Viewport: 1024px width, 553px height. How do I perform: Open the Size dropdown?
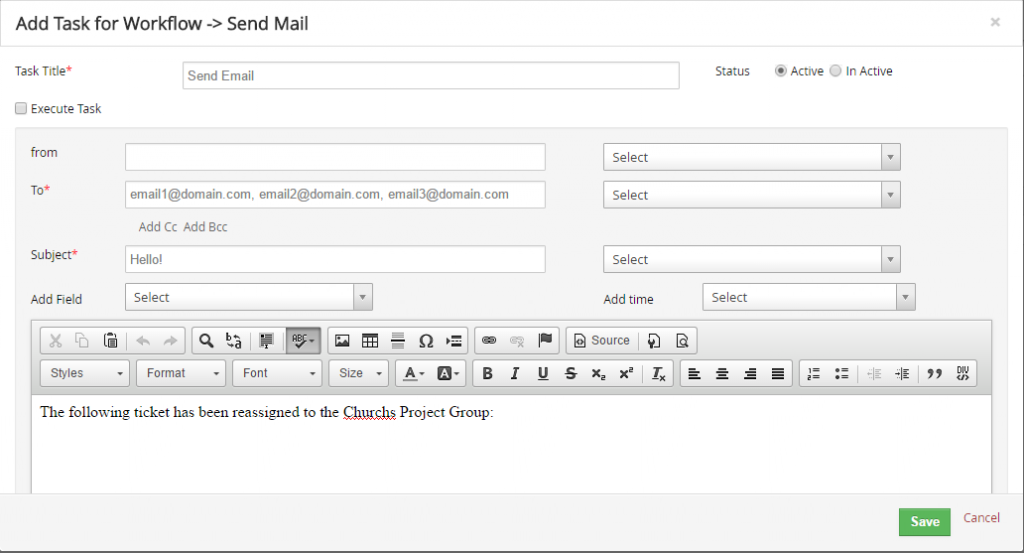click(x=359, y=373)
